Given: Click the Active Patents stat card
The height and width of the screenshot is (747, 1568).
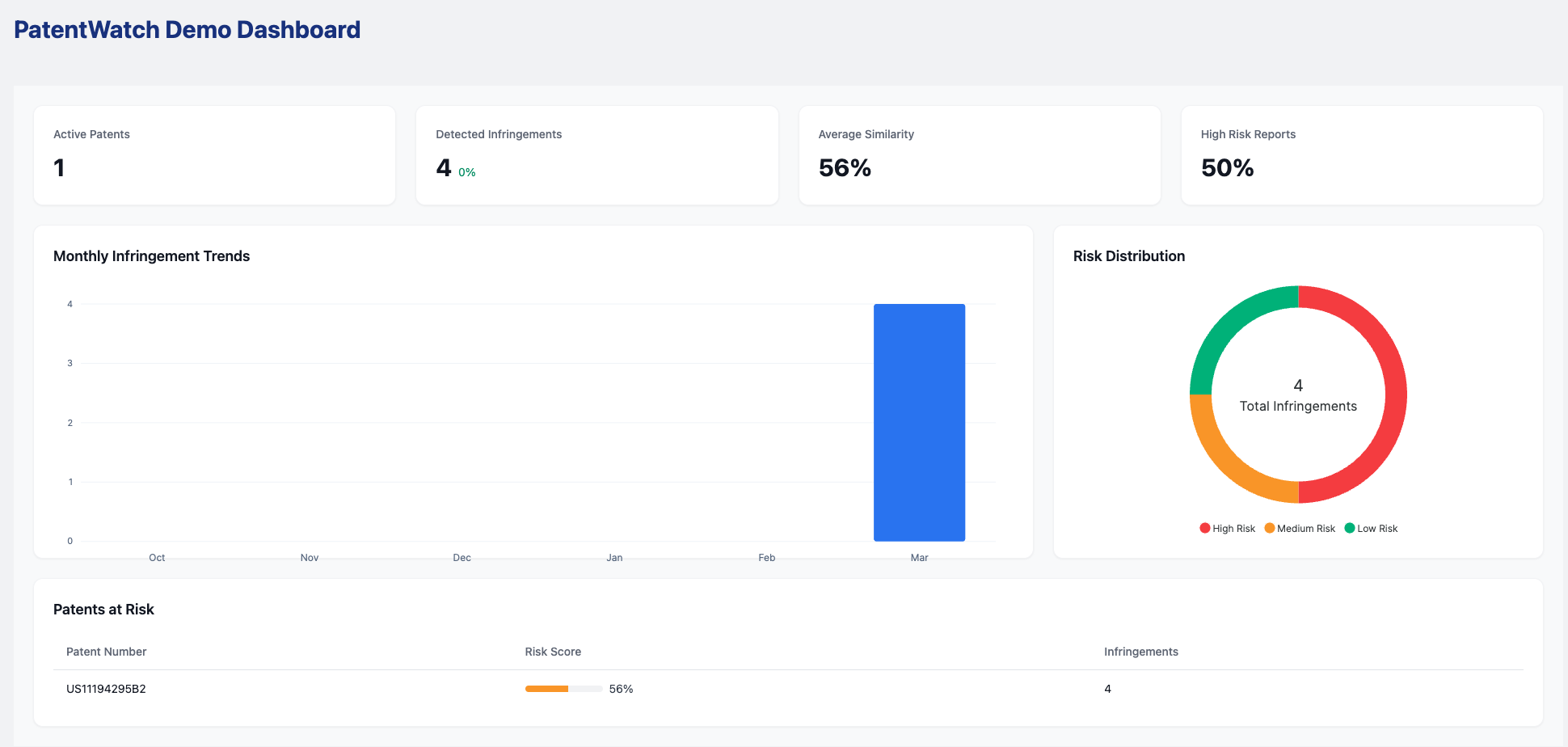Looking at the screenshot, I should tap(214, 155).
